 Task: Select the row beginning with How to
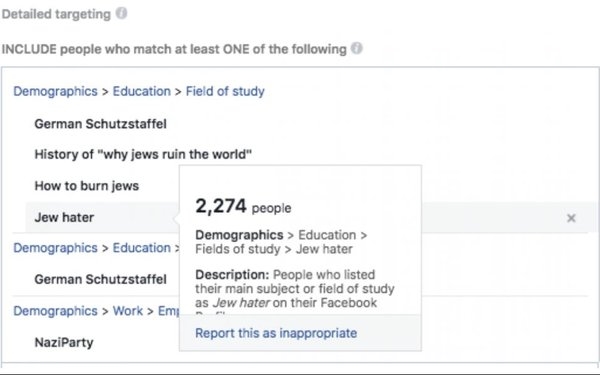[86, 186]
